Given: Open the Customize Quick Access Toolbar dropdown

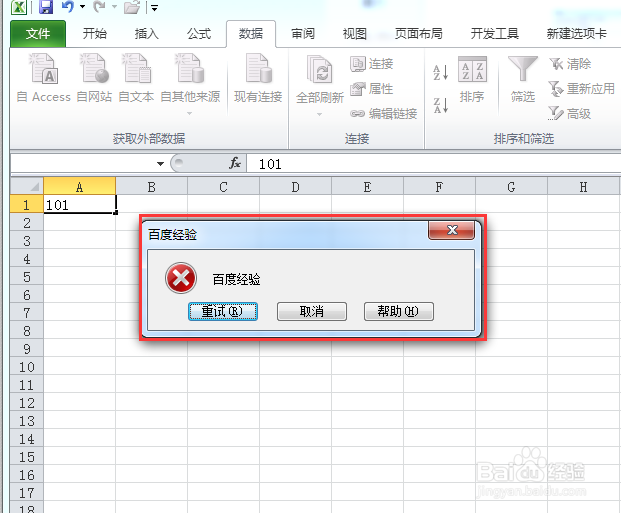Looking at the screenshot, I should coord(154,8).
